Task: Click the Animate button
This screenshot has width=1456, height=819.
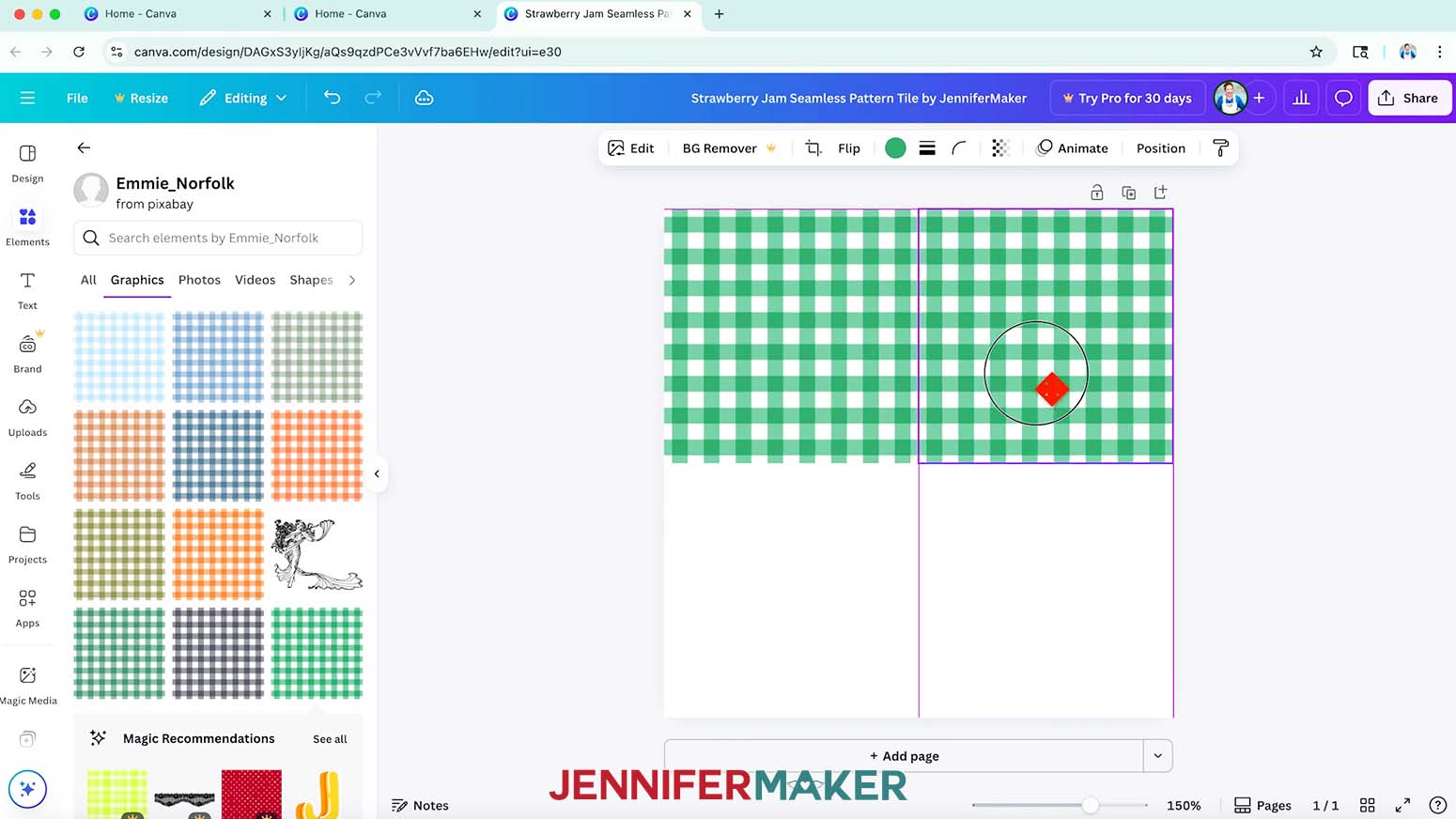Action: [x=1072, y=148]
